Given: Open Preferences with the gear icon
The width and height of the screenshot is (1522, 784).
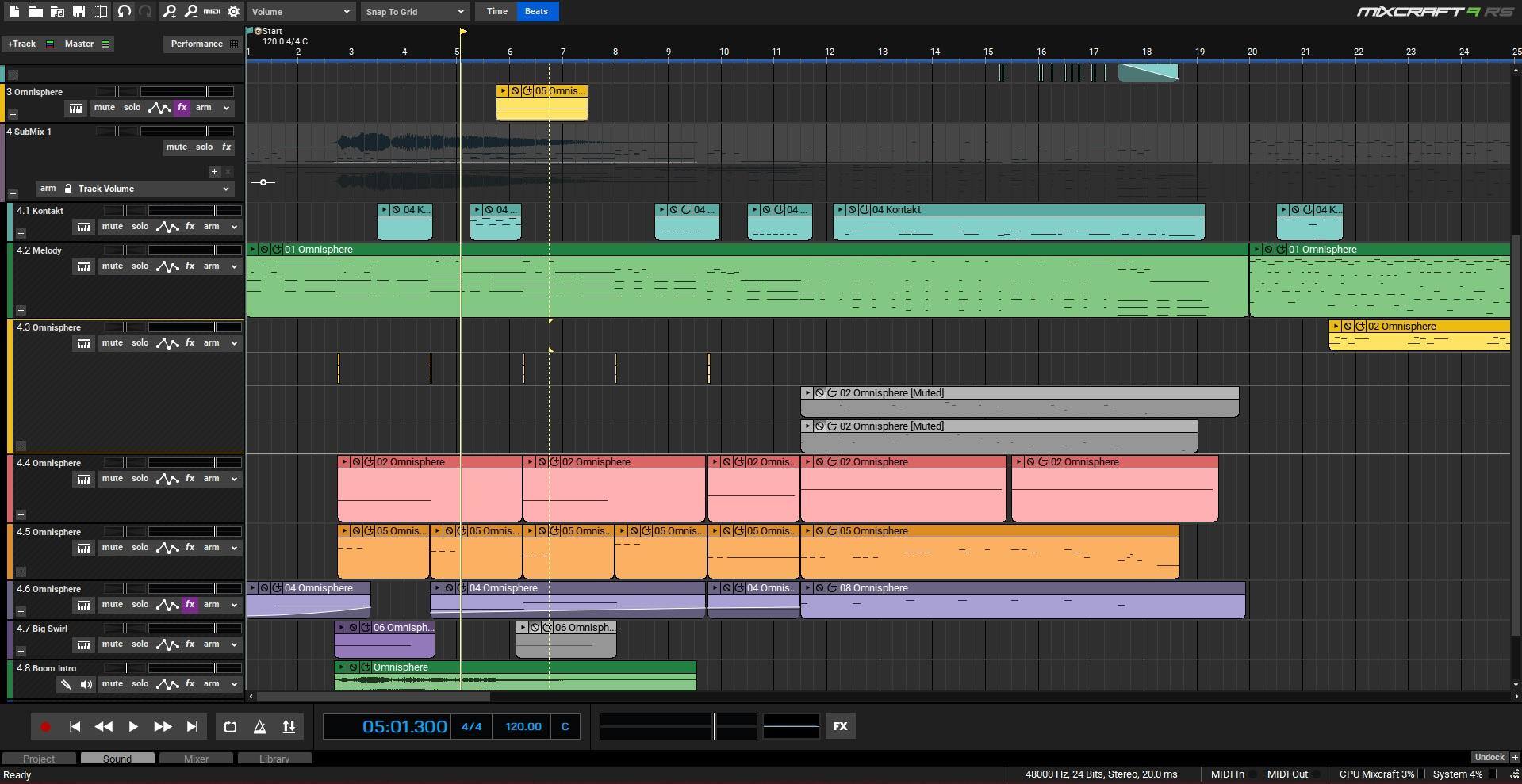Looking at the screenshot, I should [233, 11].
